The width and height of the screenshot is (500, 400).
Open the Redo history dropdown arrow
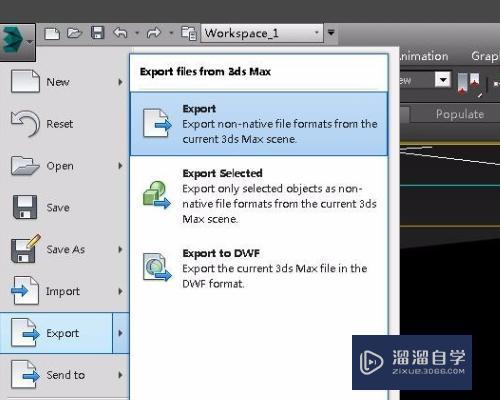pyautogui.click(x=171, y=33)
